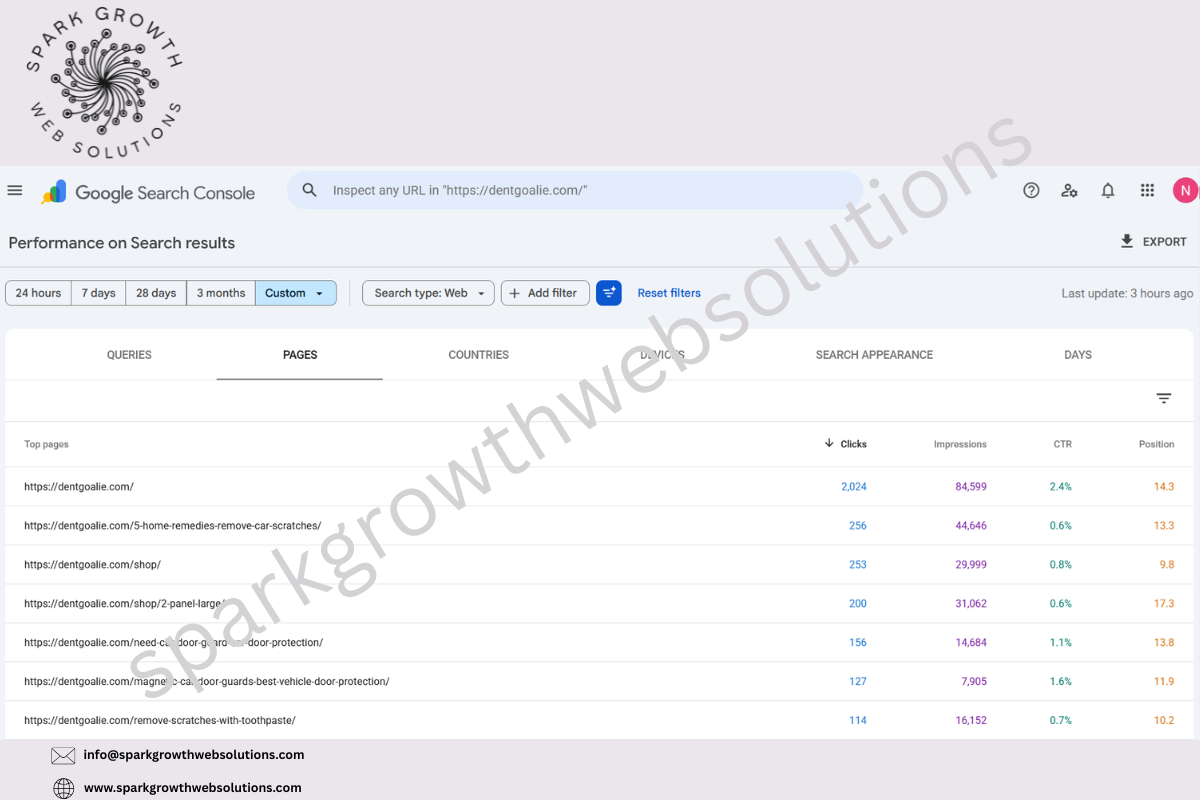Click the Export button

click(1153, 242)
